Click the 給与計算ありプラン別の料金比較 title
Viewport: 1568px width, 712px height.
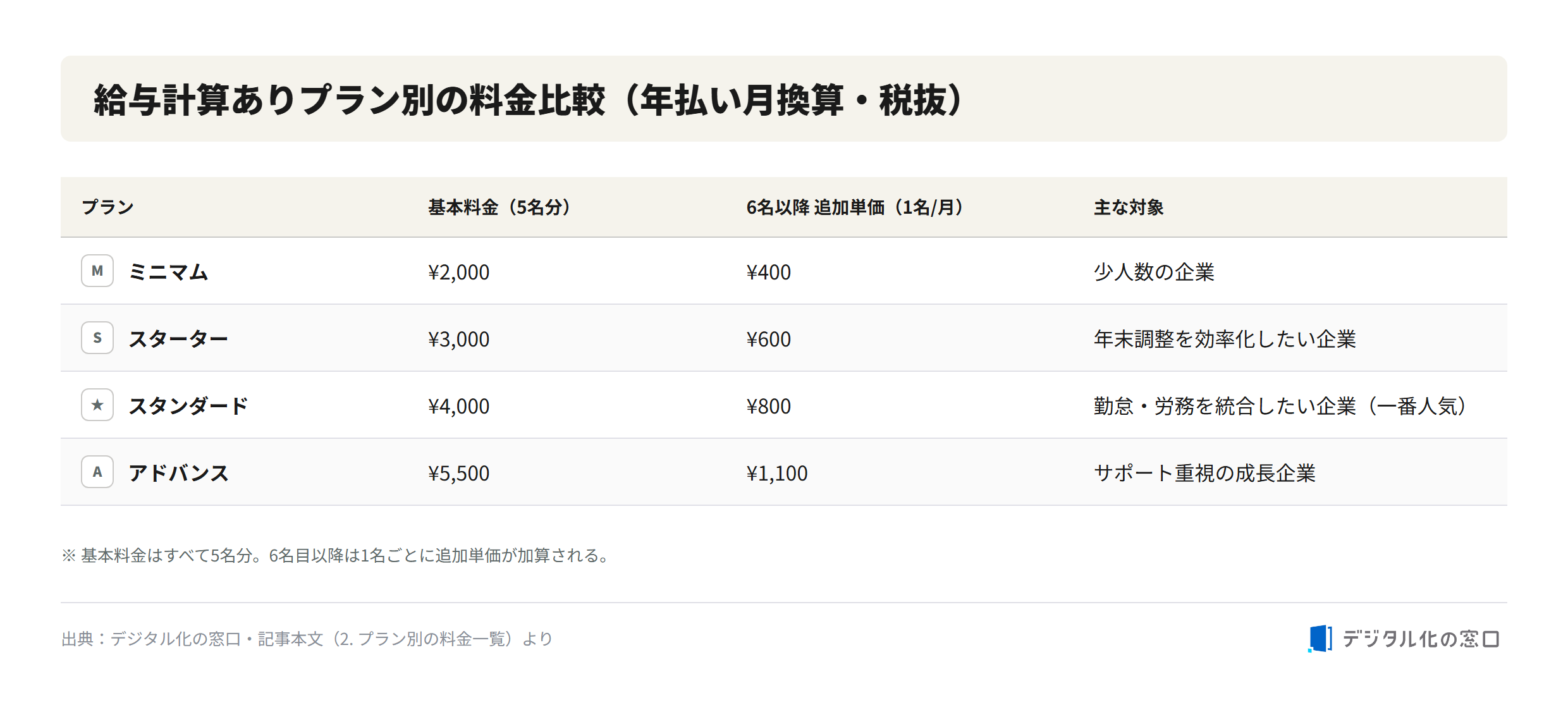click(529, 100)
